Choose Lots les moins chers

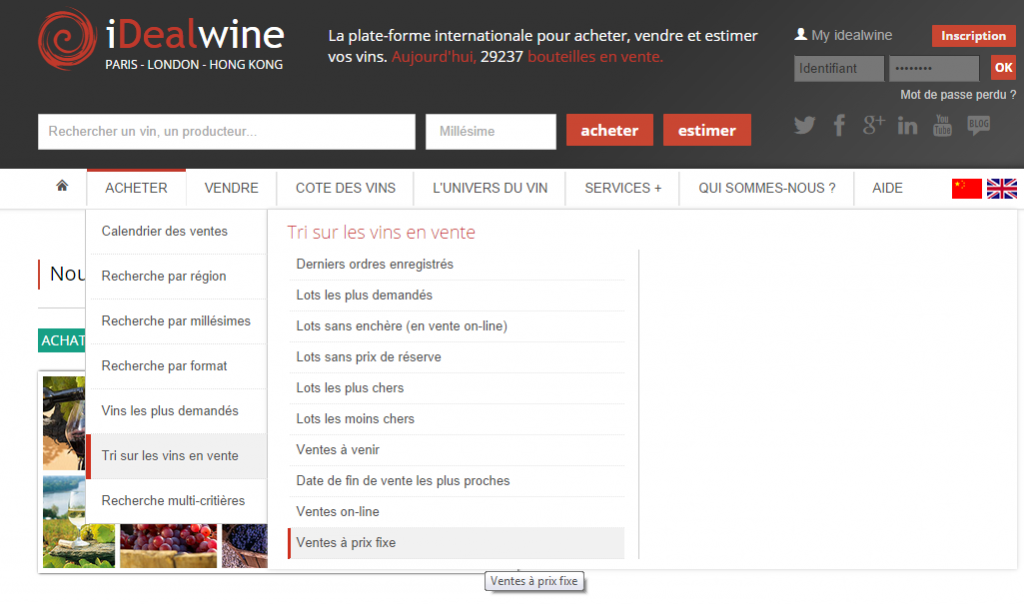coord(456,419)
